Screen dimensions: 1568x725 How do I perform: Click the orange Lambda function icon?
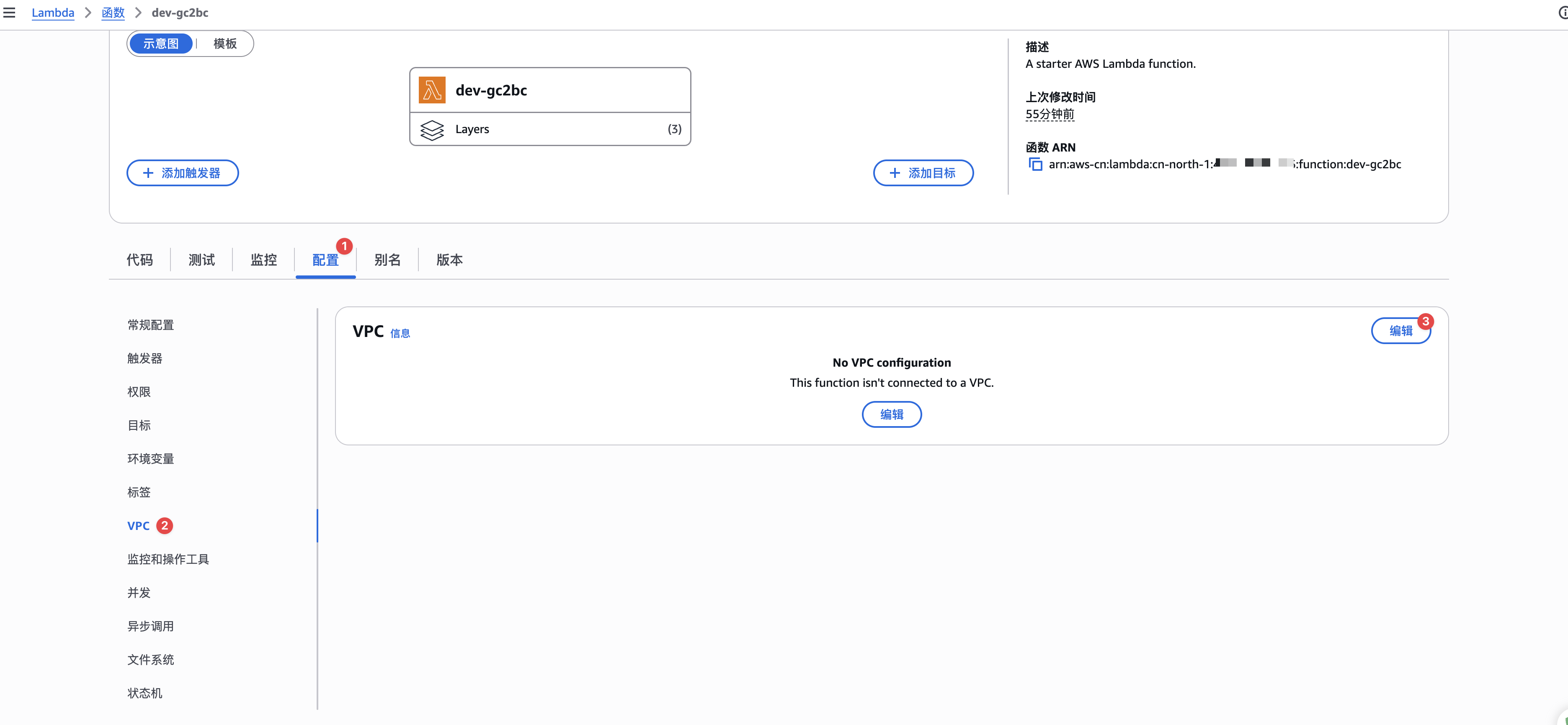(431, 90)
